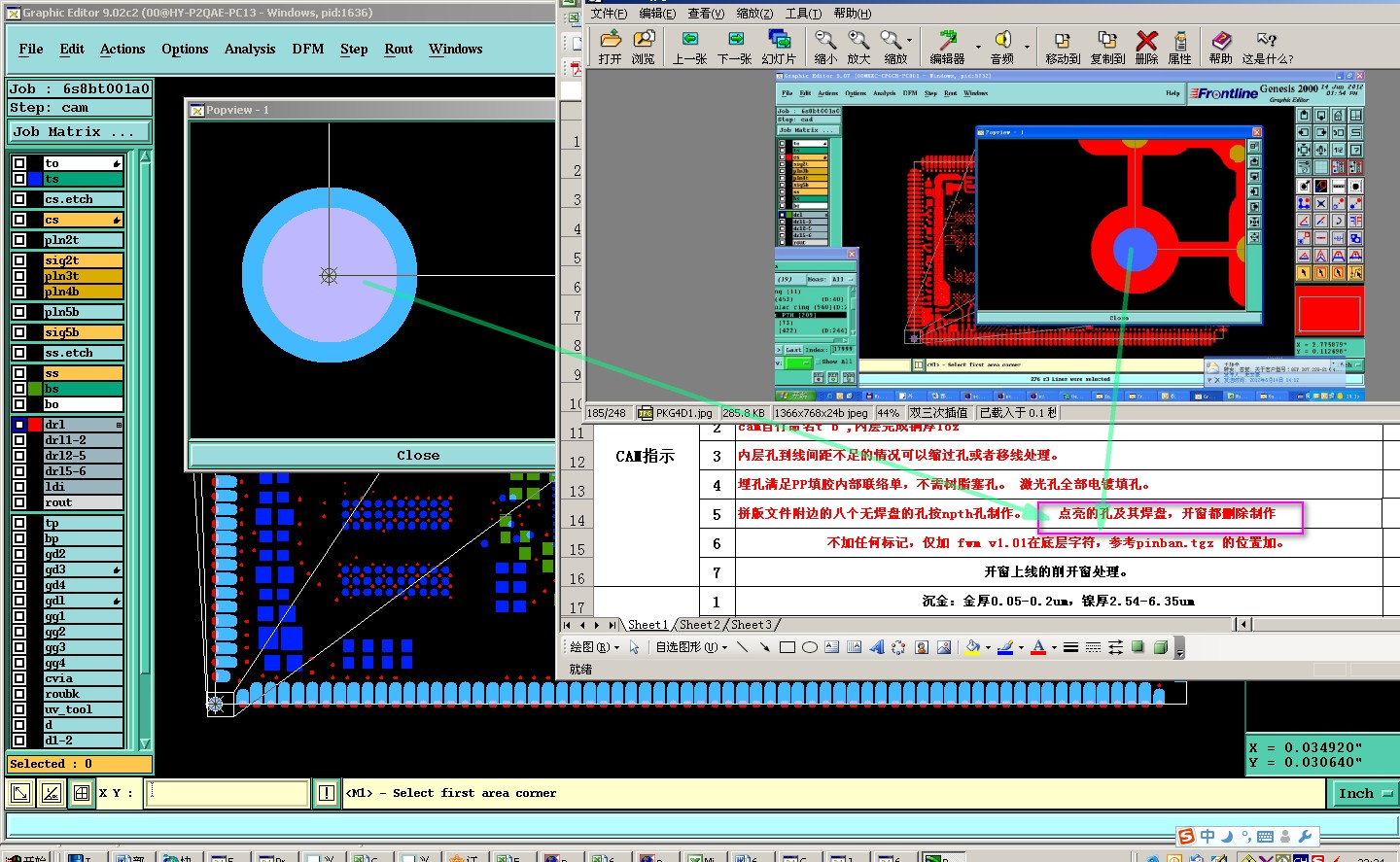
Task: Open the 绘图(R) drawing dropdown
Action: pyautogui.click(x=595, y=647)
